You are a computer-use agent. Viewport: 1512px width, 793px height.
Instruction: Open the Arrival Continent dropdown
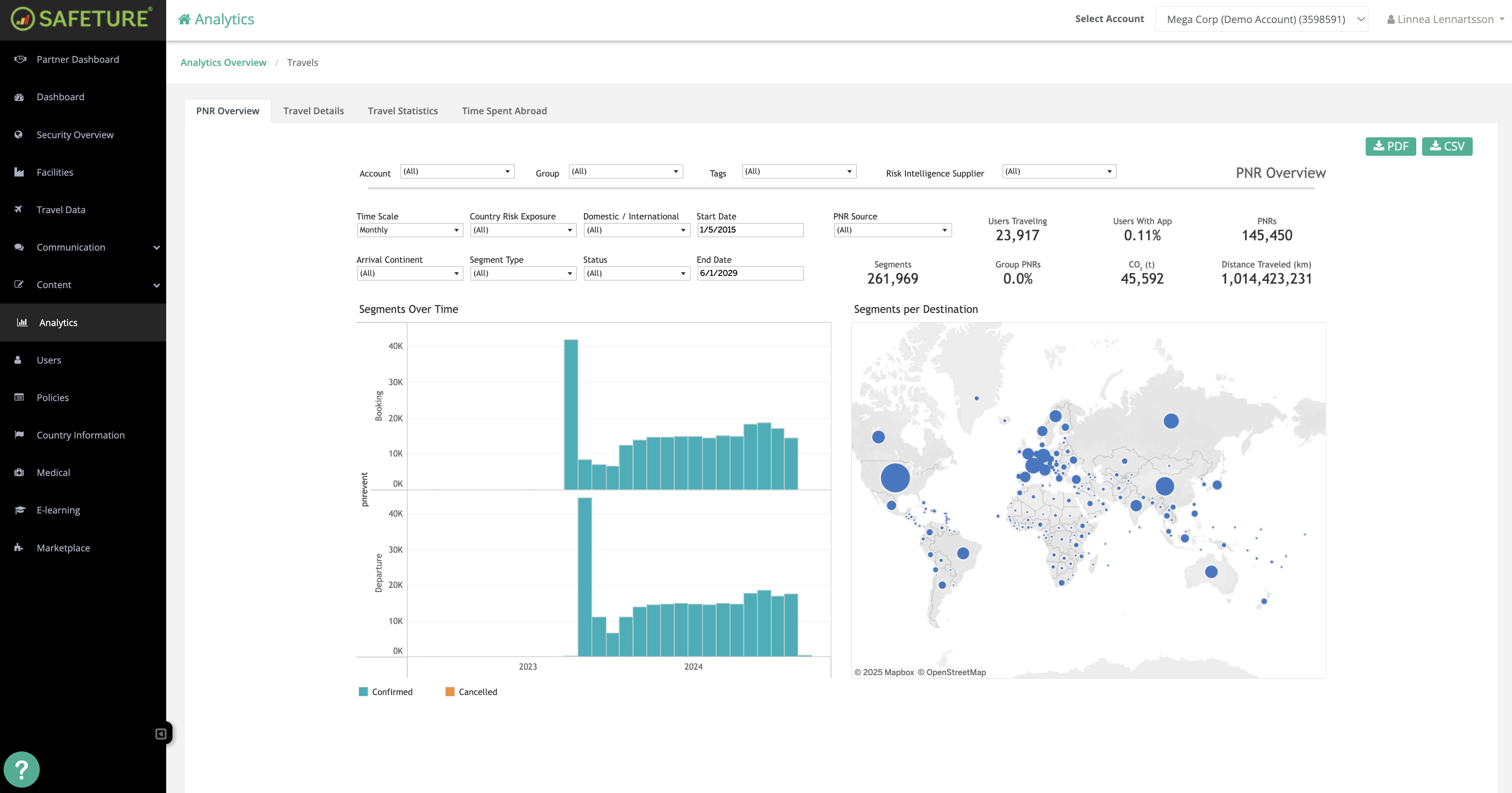click(409, 274)
